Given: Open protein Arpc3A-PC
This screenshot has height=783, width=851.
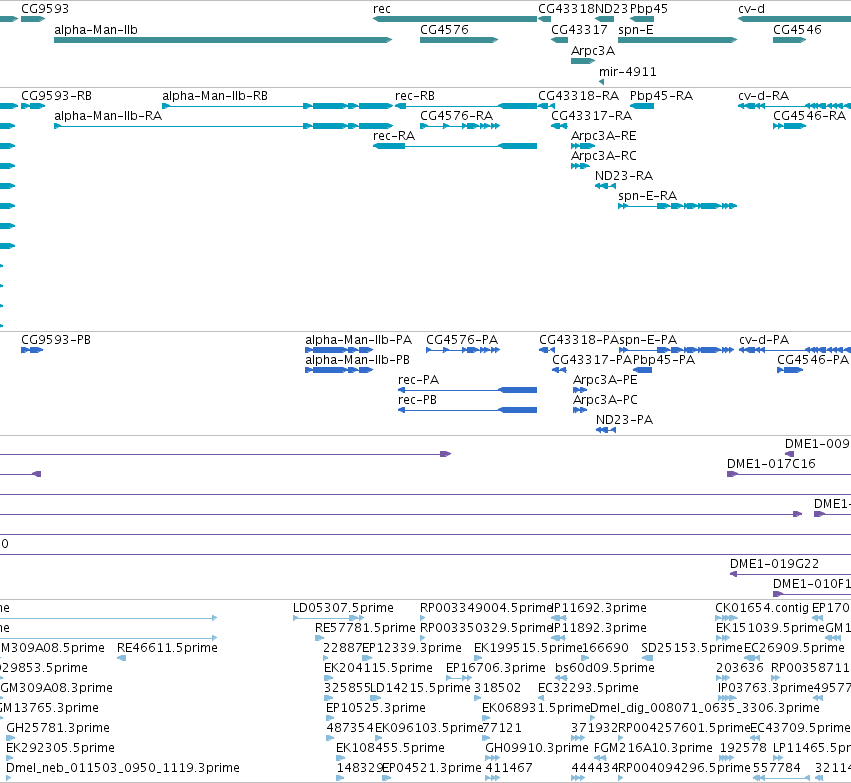Looking at the screenshot, I should 605,400.
